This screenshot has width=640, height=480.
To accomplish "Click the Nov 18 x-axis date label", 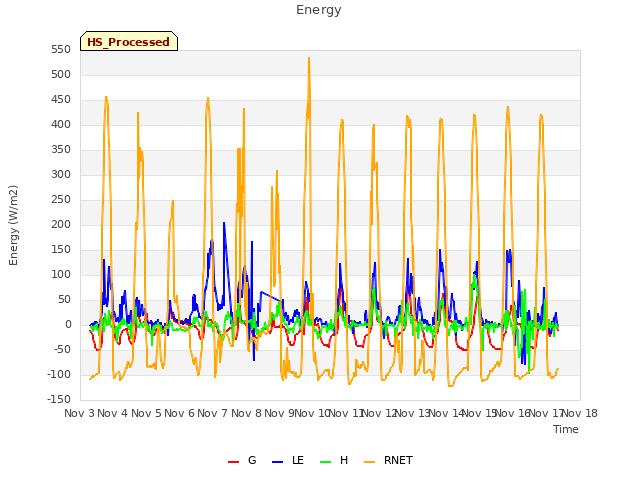I will coord(580,413).
